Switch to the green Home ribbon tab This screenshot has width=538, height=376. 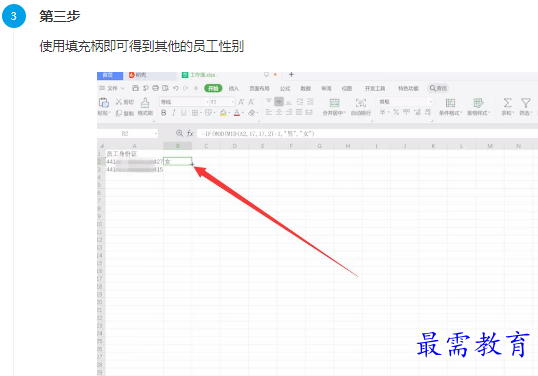click(x=213, y=88)
